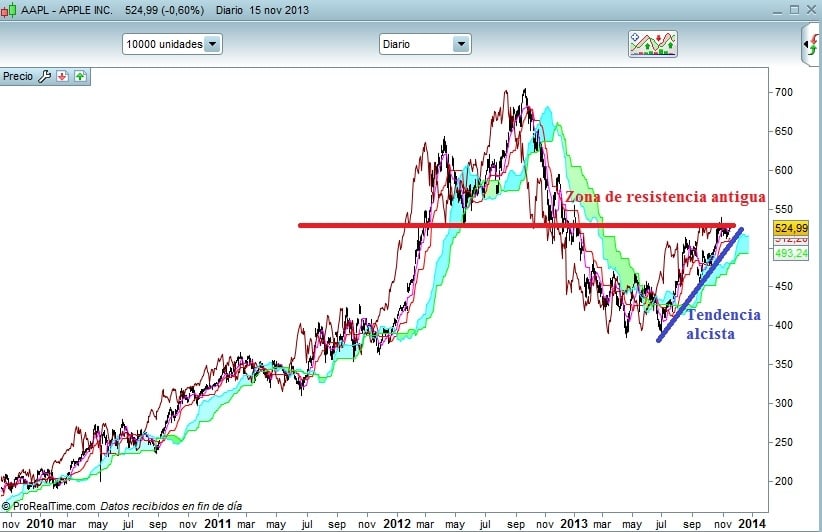
Task: Click the 'Precio' panel label
Action: (18, 77)
